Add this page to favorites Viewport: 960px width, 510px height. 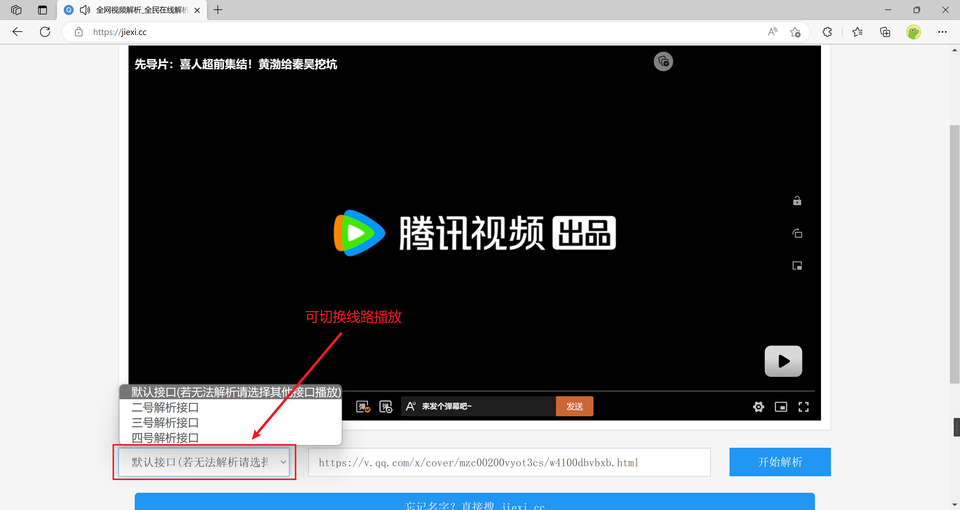(x=795, y=32)
